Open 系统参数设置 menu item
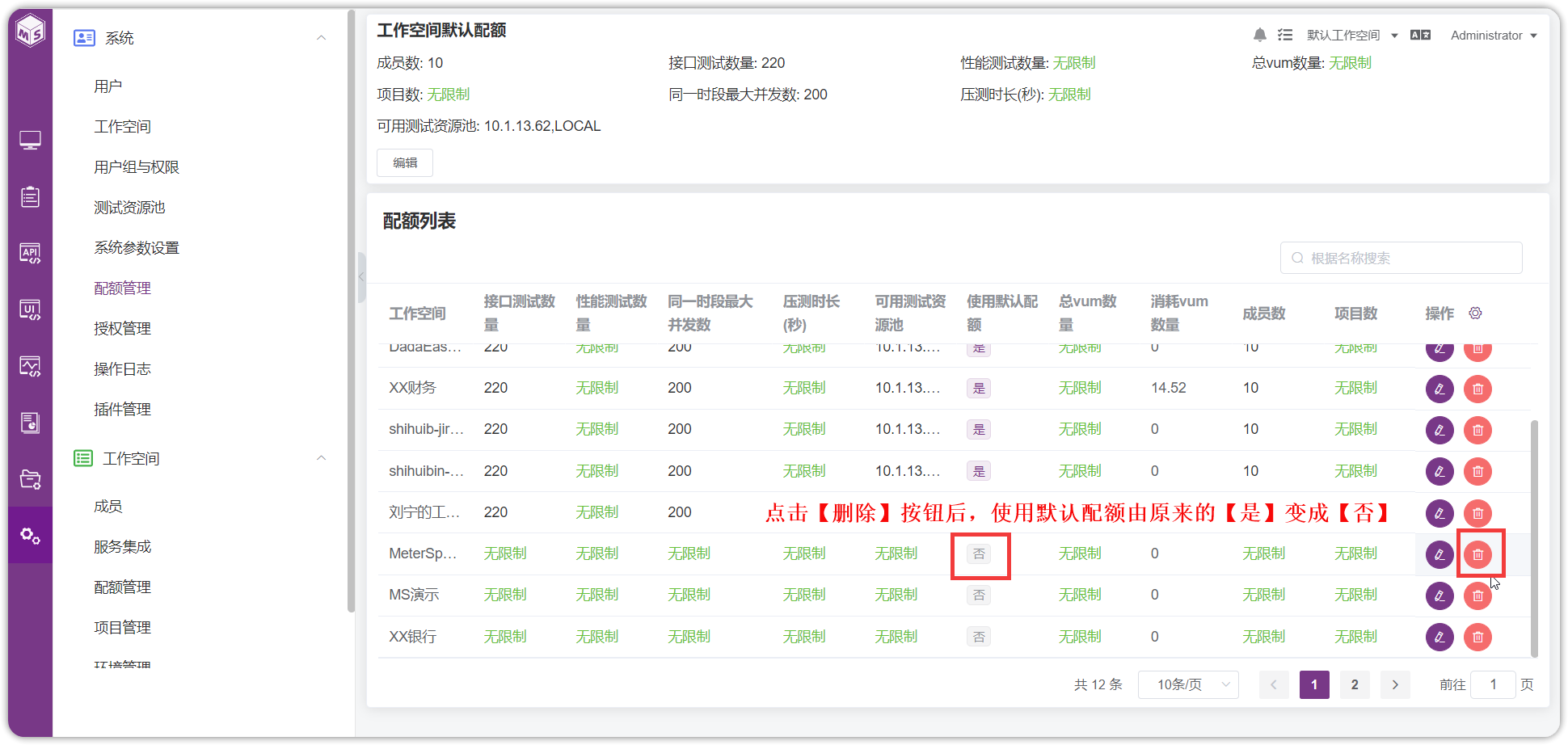Image resolution: width=1568 pixels, height=745 pixels. point(137,248)
